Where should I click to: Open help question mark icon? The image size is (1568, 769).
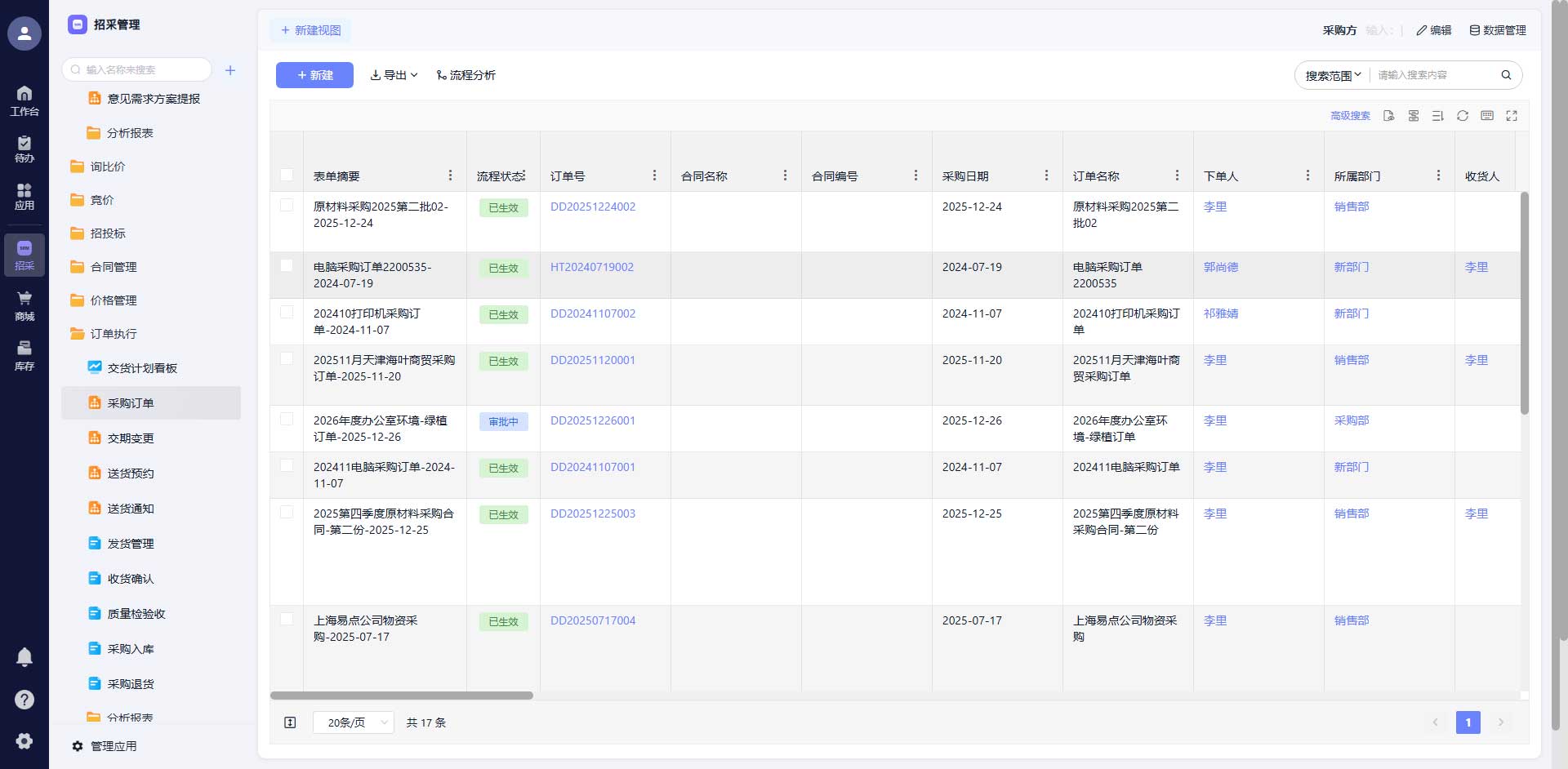24,700
